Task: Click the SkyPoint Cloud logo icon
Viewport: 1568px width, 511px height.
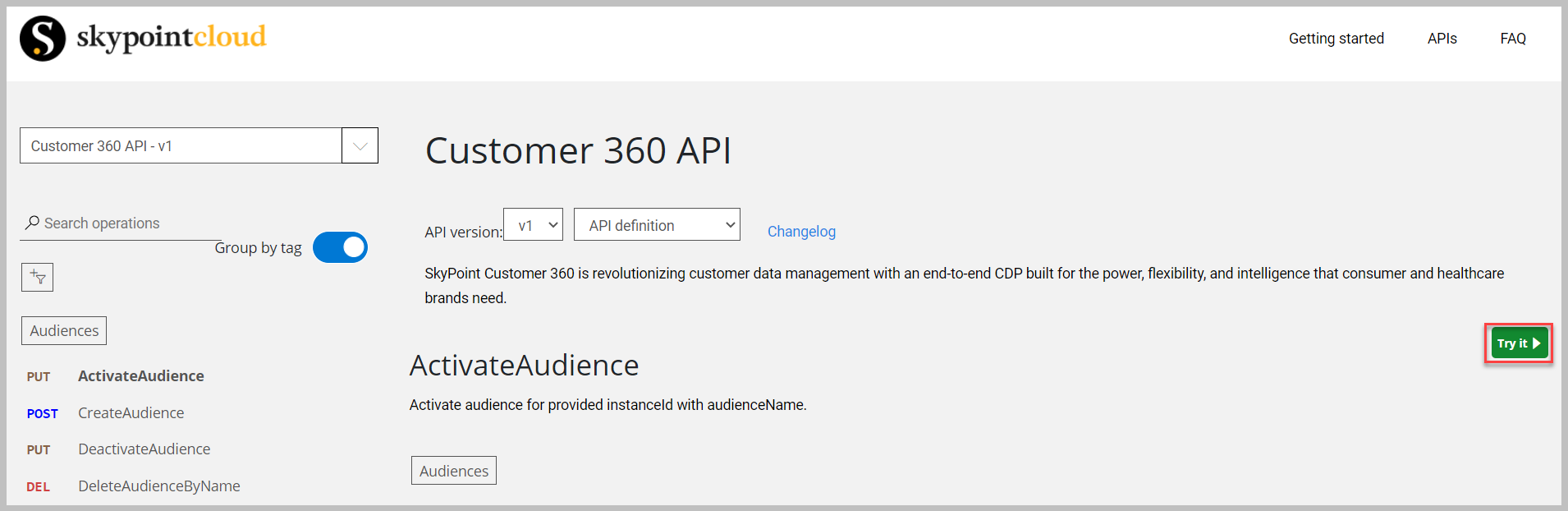Action: pos(43,39)
